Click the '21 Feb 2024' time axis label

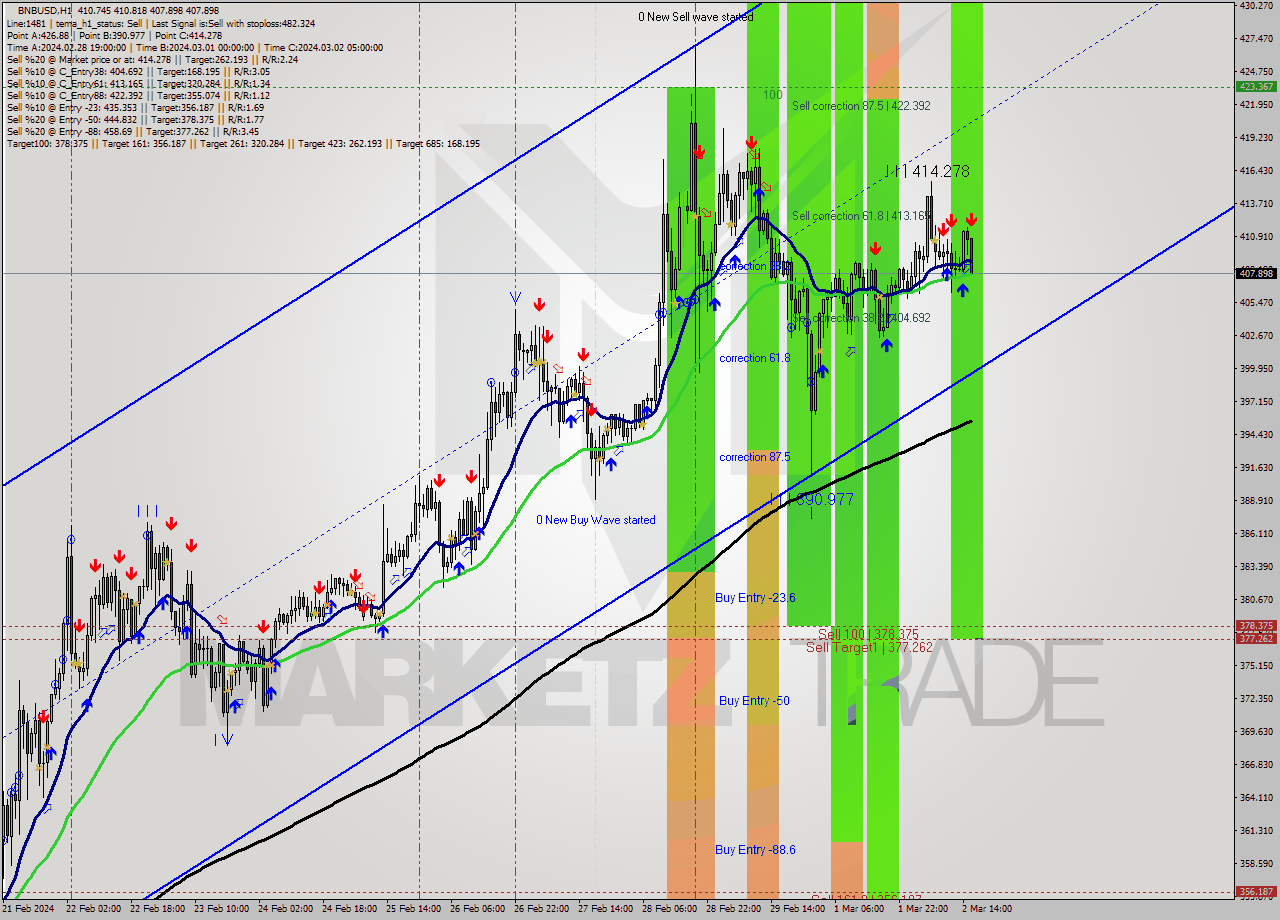point(28,909)
